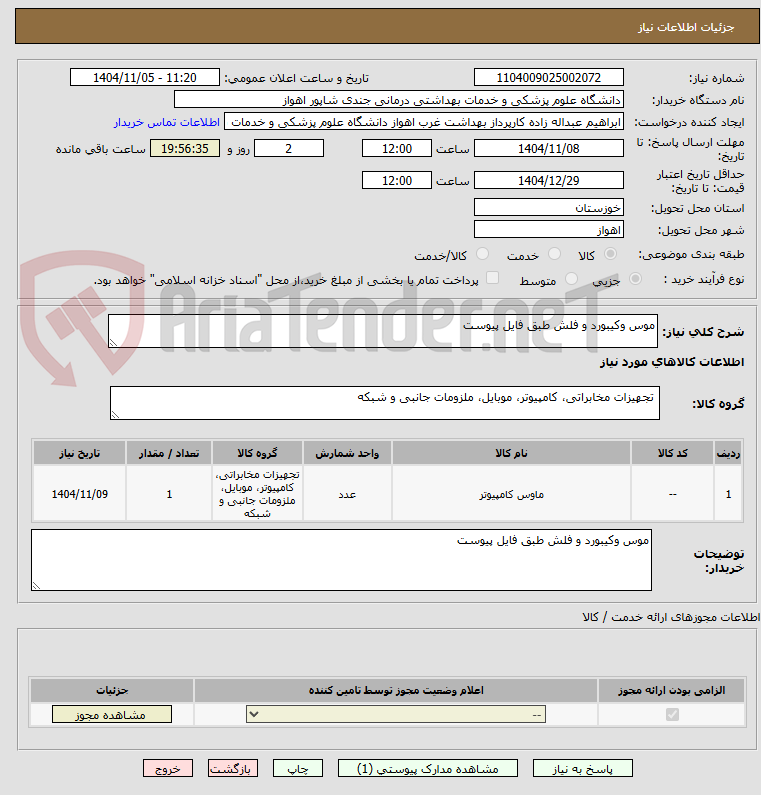The width and height of the screenshot is (761, 795).
Task: Select the متوسط purchase type radio
Action: coord(571,279)
